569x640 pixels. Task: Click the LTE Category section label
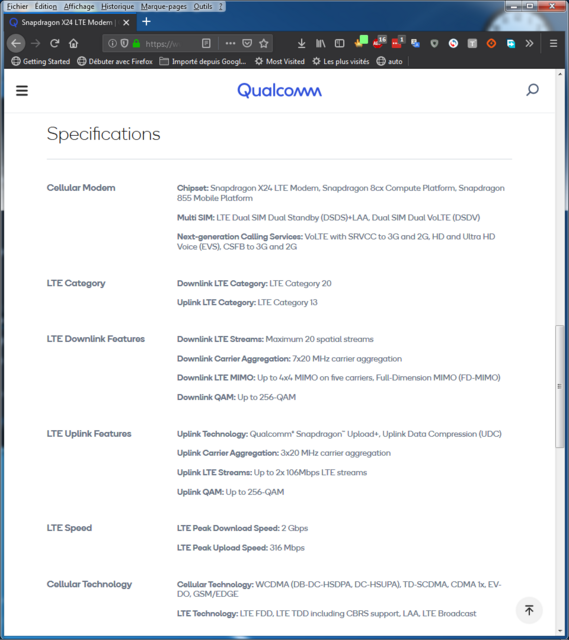pos(76,283)
